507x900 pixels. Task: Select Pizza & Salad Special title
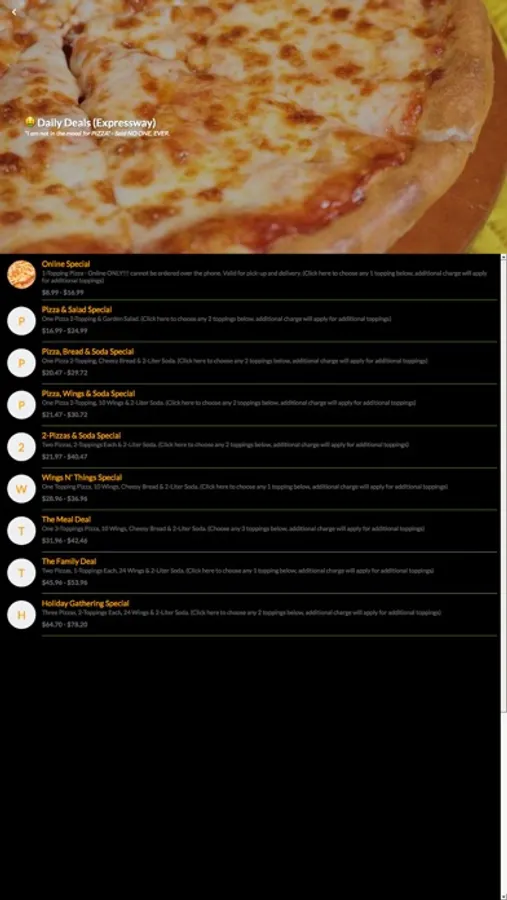[x=76, y=309]
